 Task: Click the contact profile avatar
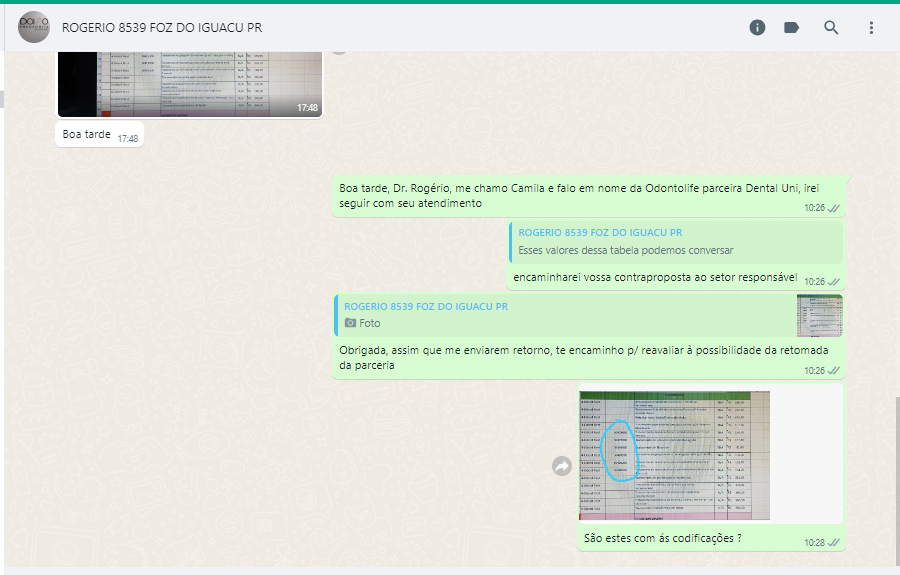(x=34, y=27)
